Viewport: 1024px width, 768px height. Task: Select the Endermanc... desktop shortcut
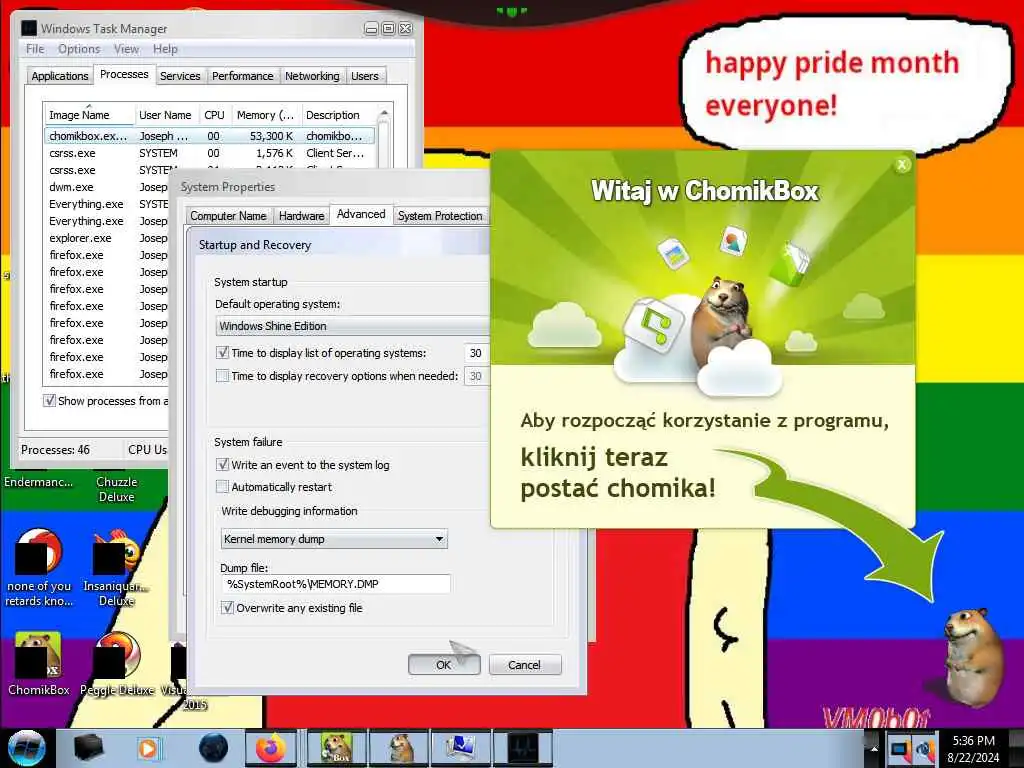39,482
